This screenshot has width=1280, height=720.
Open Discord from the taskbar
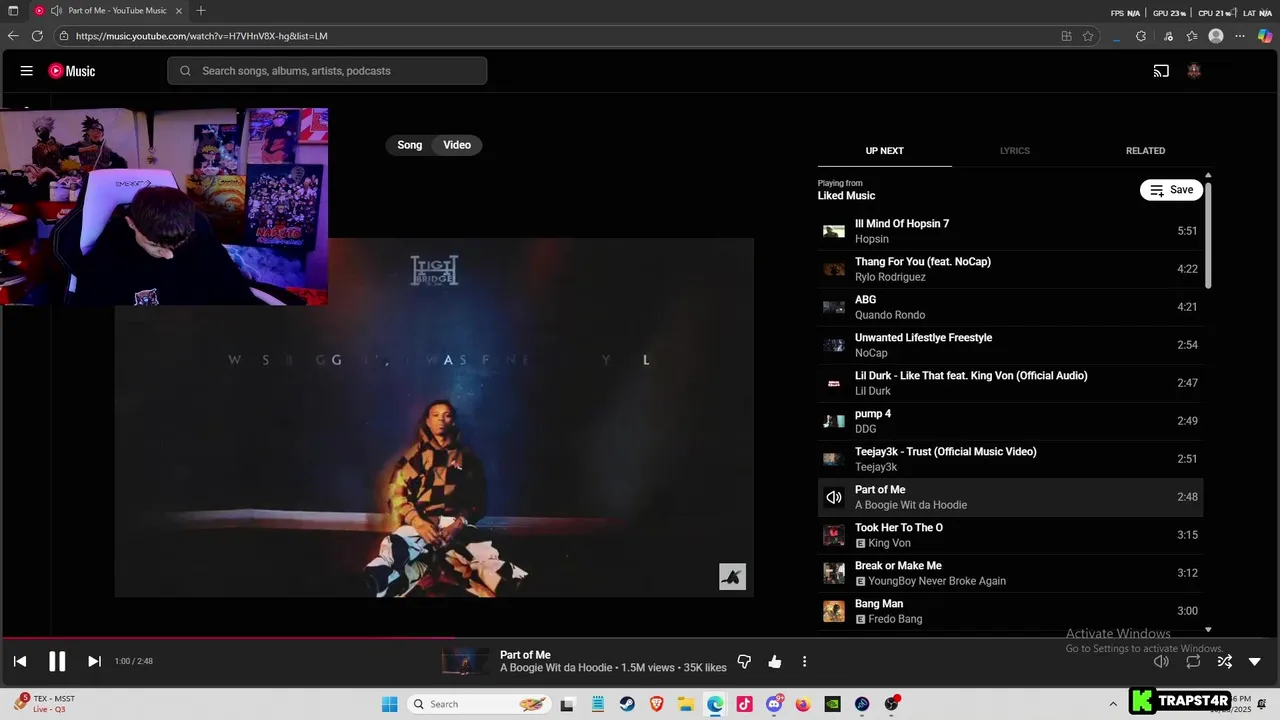point(774,704)
